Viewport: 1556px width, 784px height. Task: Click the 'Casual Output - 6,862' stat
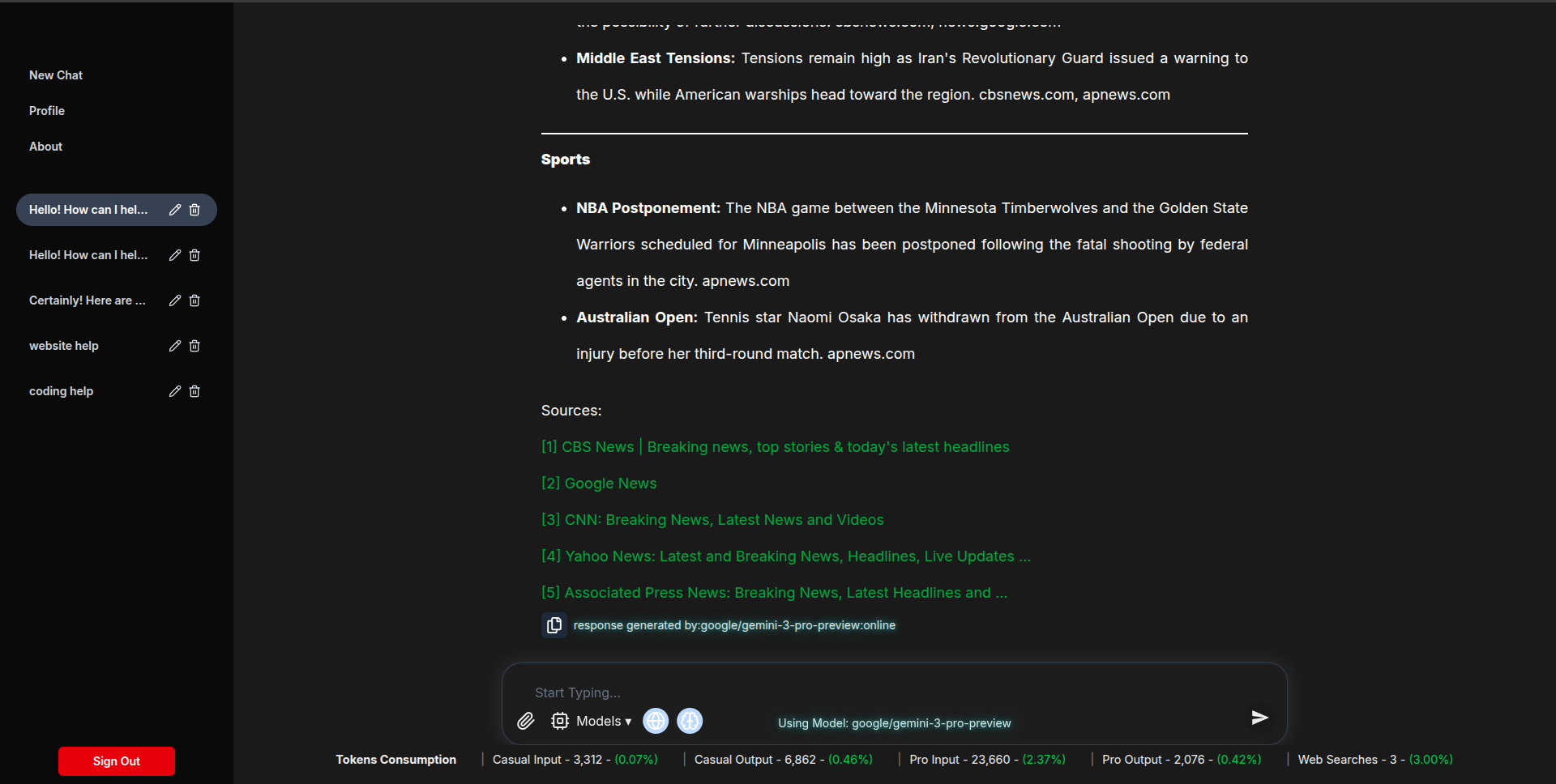(784, 760)
